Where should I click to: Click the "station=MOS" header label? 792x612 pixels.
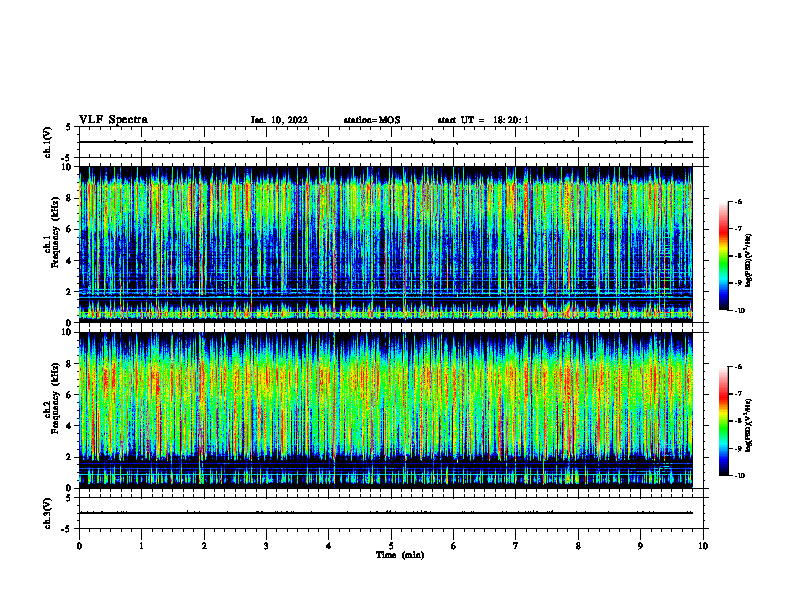coord(372,120)
